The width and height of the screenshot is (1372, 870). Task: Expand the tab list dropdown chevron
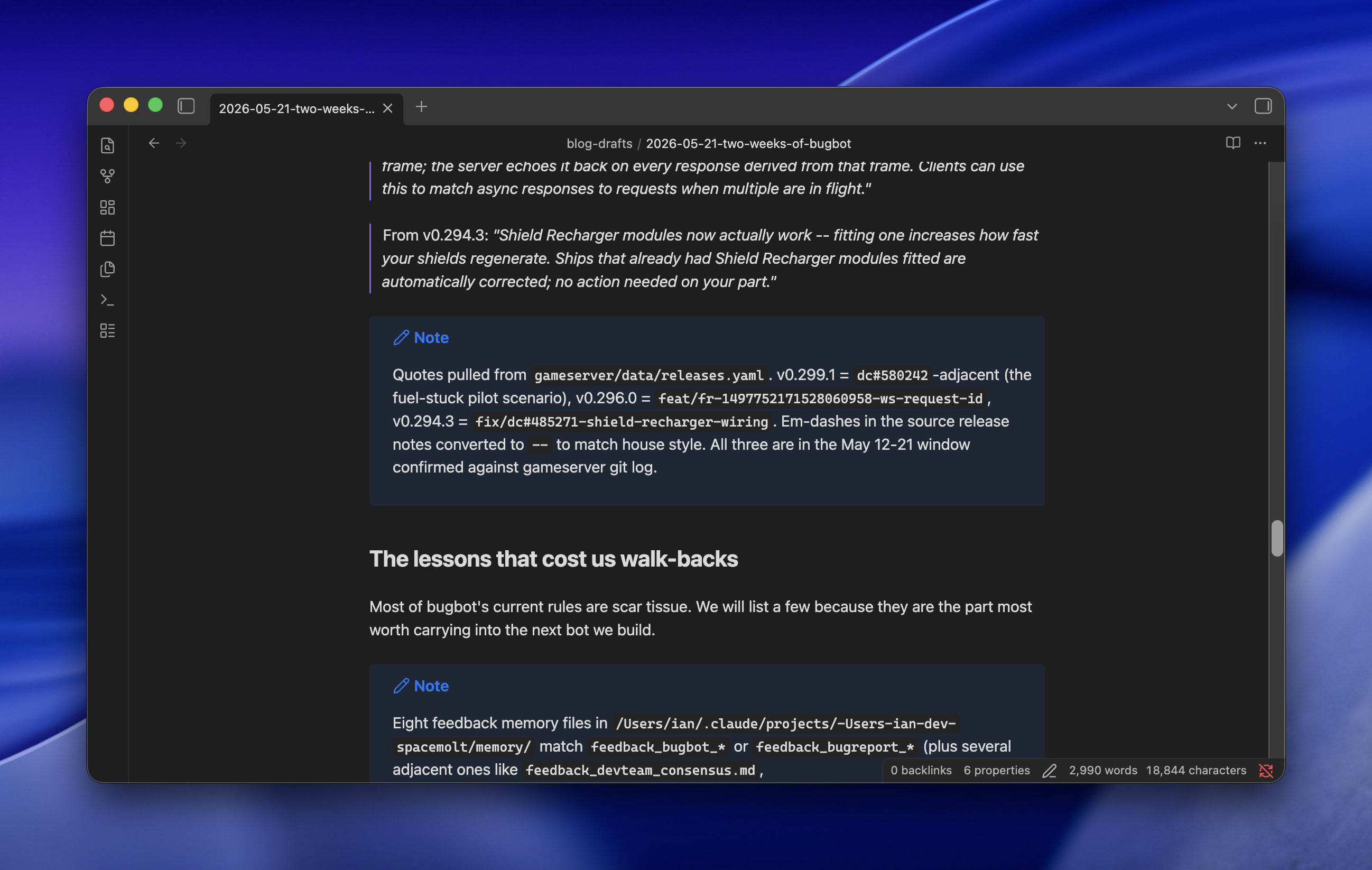point(1232,107)
